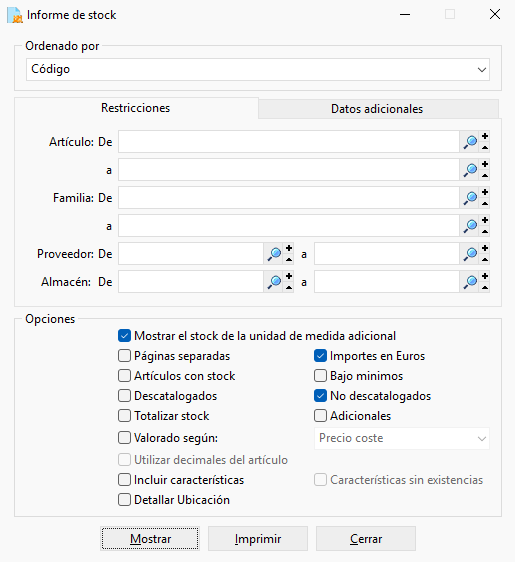Switch to Datos adicionales tab

click(378, 109)
